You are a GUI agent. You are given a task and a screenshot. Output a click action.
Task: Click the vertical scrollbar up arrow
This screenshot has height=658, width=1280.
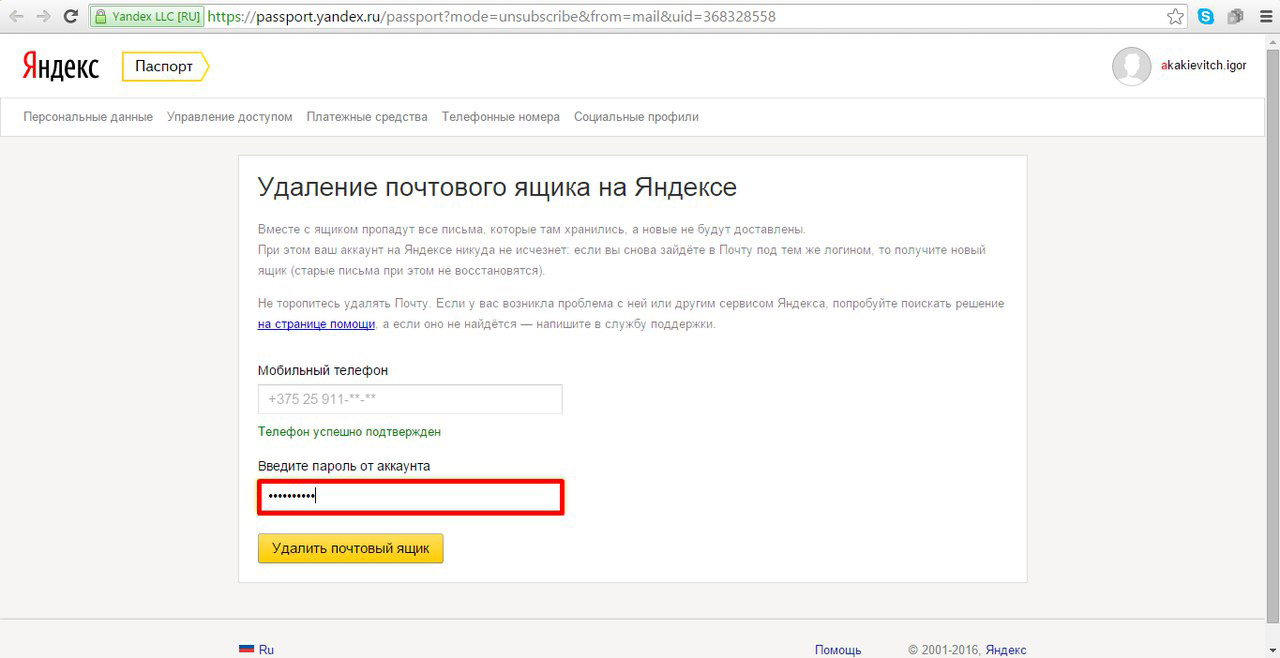pos(1272,42)
